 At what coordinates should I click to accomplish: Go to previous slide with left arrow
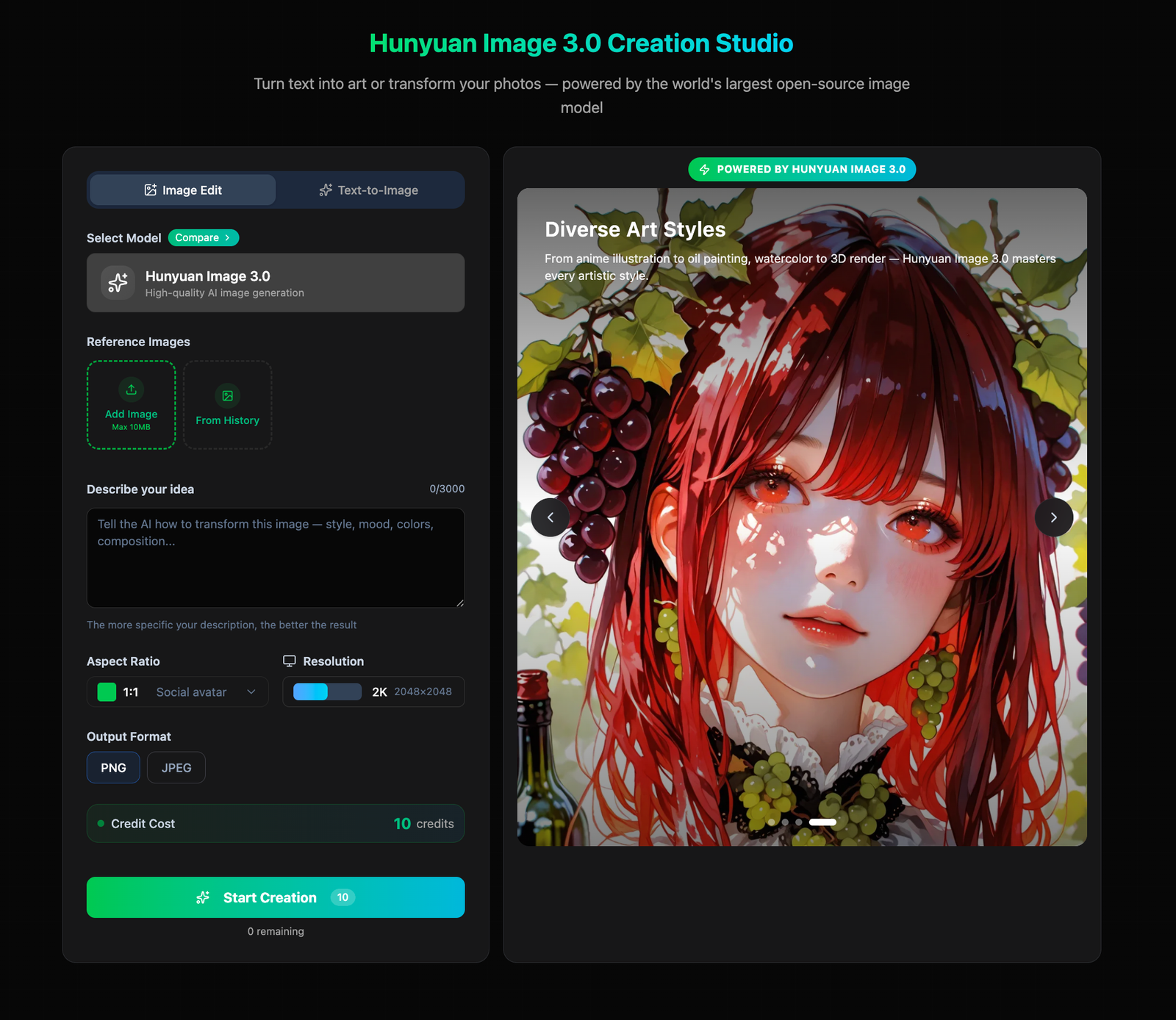point(550,517)
